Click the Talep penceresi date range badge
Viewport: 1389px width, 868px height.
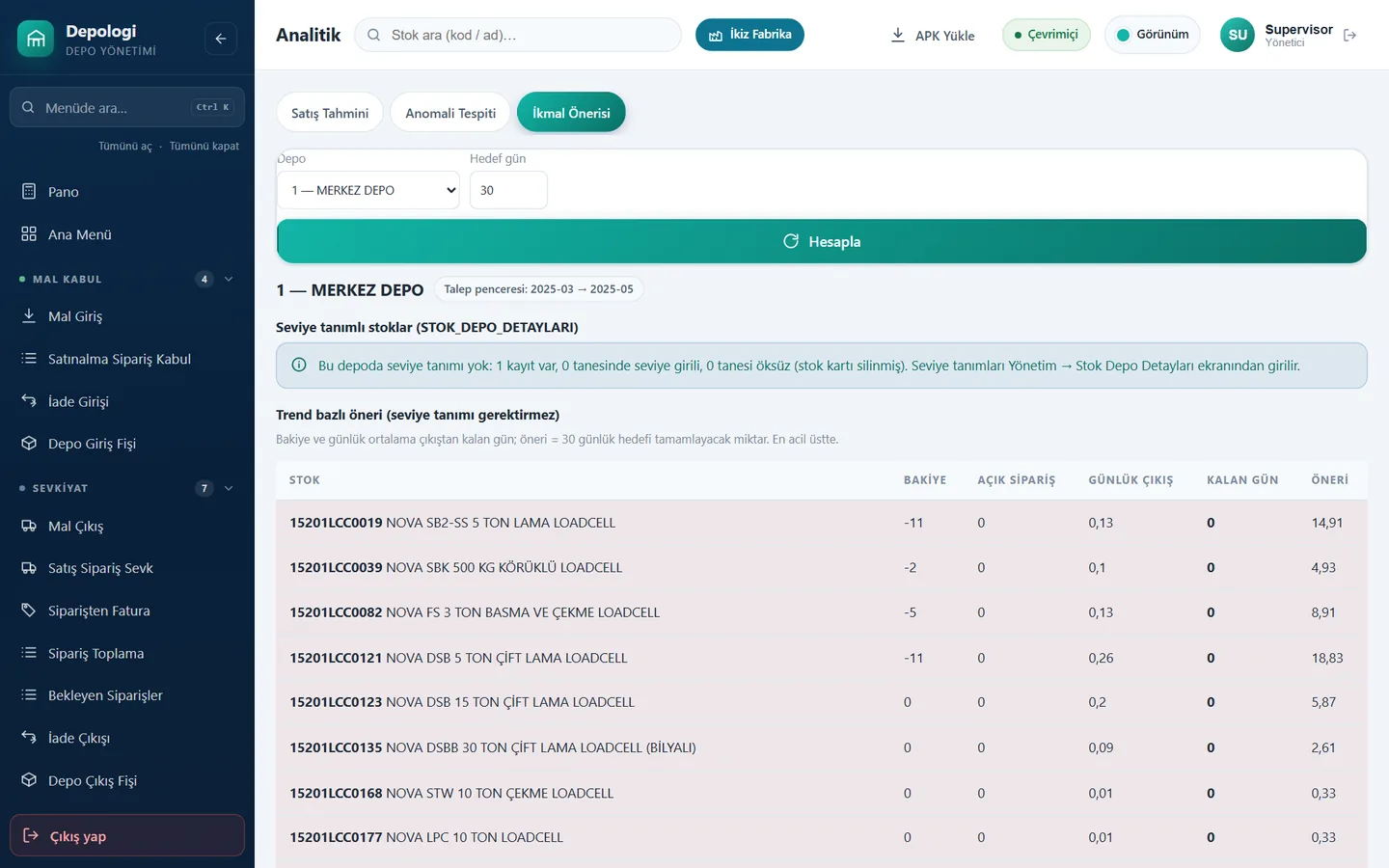[538, 289]
